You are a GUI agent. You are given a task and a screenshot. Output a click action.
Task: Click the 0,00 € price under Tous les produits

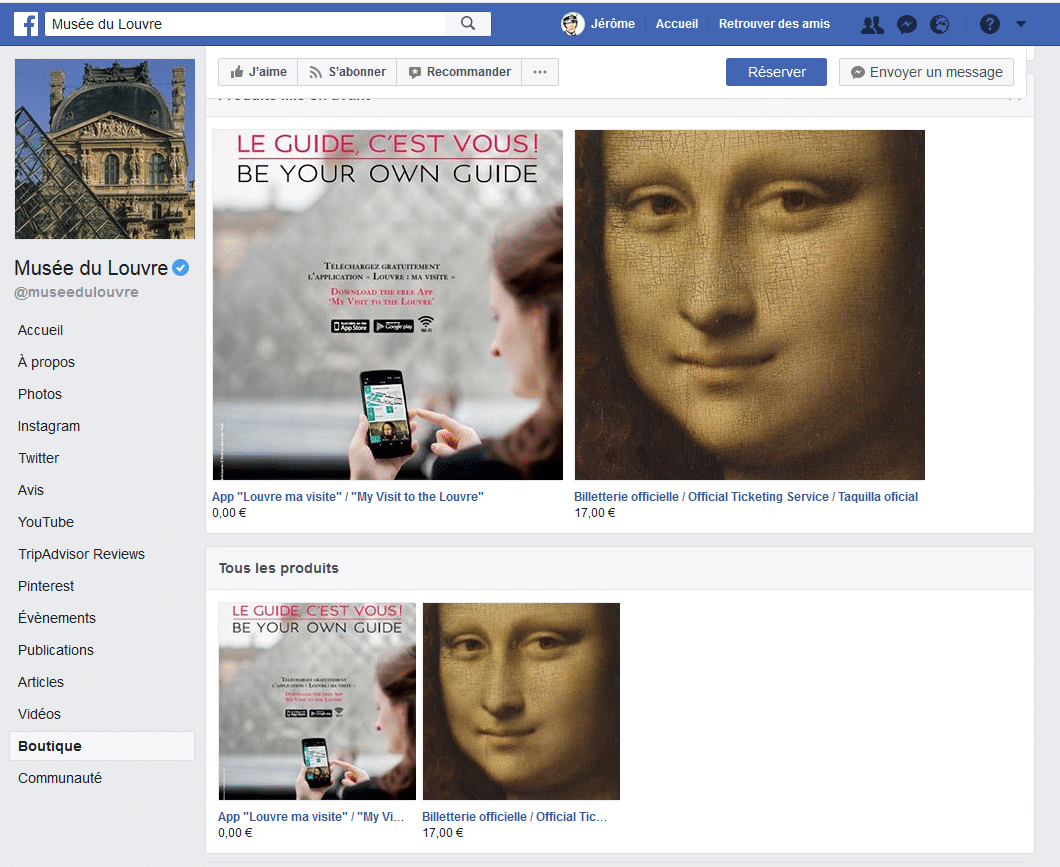[x=235, y=833]
